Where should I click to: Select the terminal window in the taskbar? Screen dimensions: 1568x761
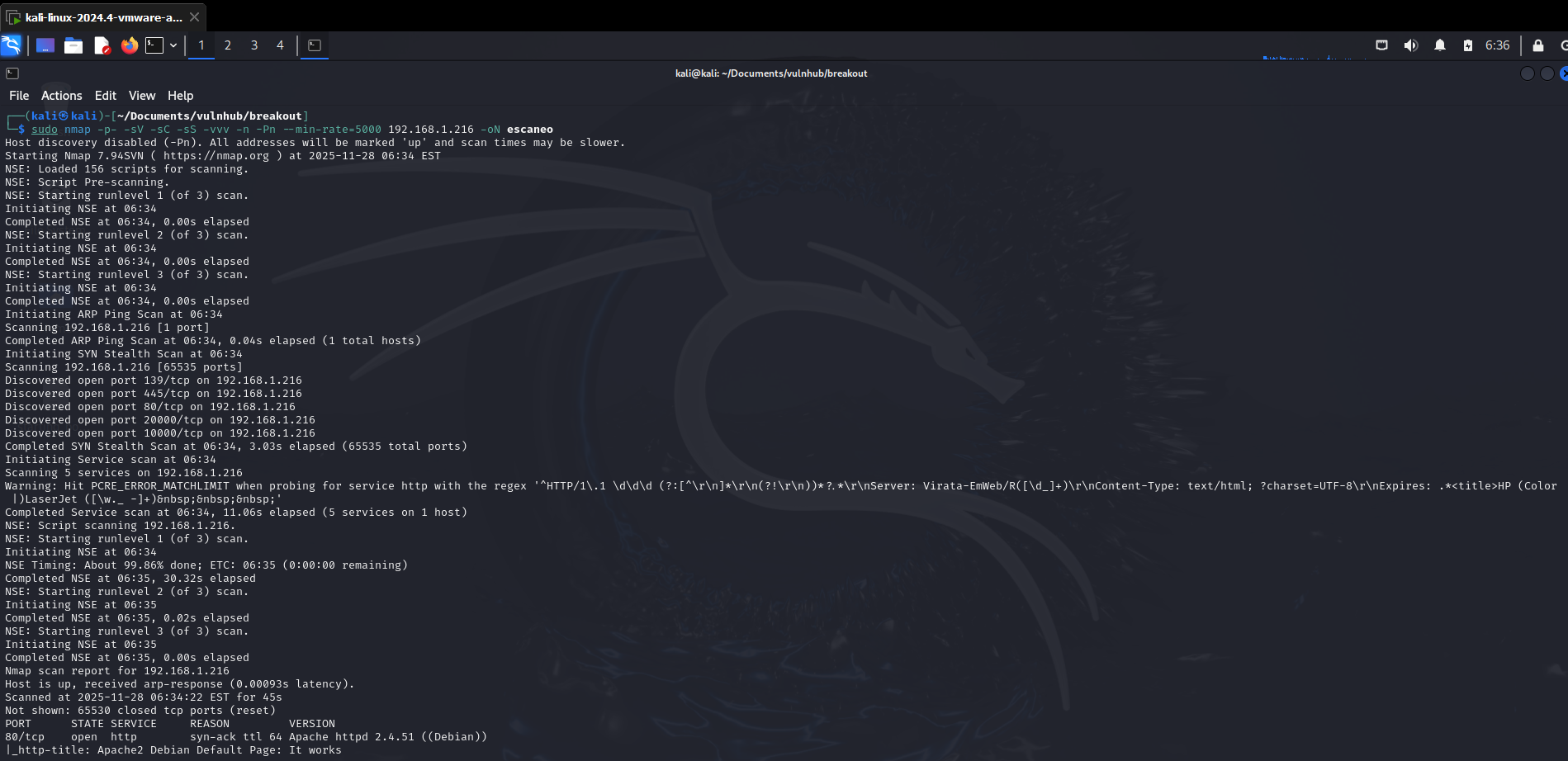315,45
